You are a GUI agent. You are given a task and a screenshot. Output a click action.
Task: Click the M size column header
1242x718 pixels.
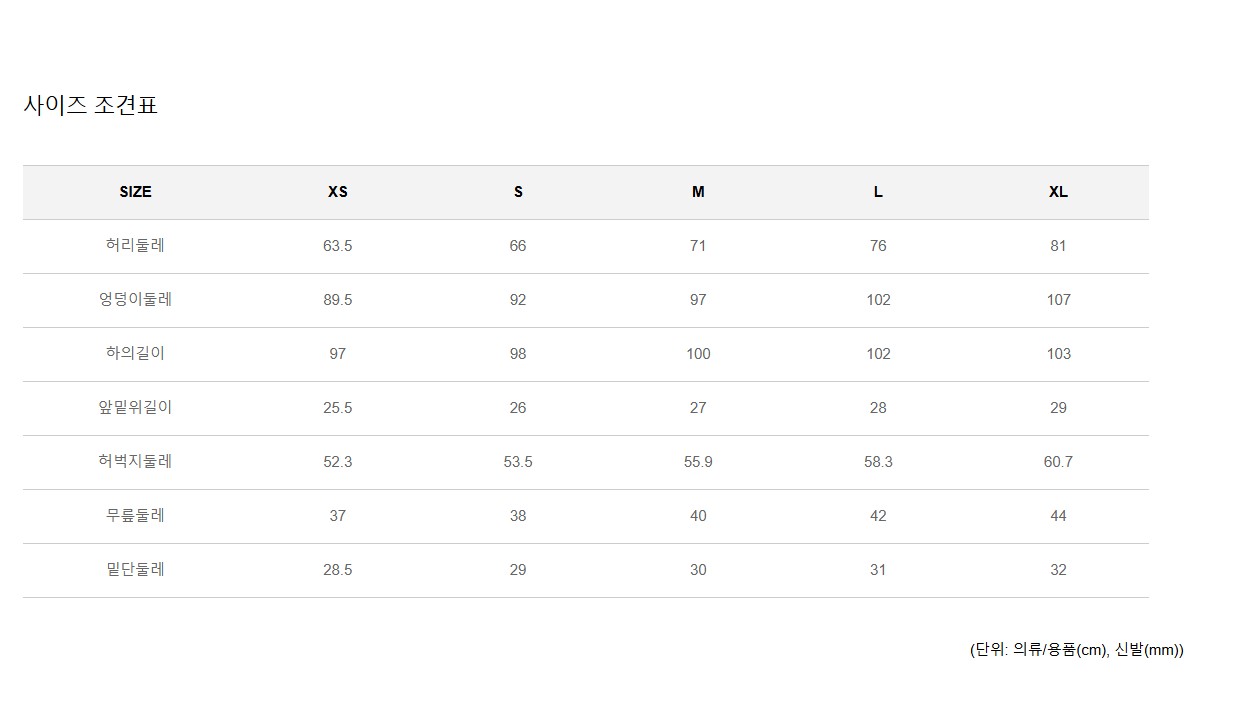point(698,192)
